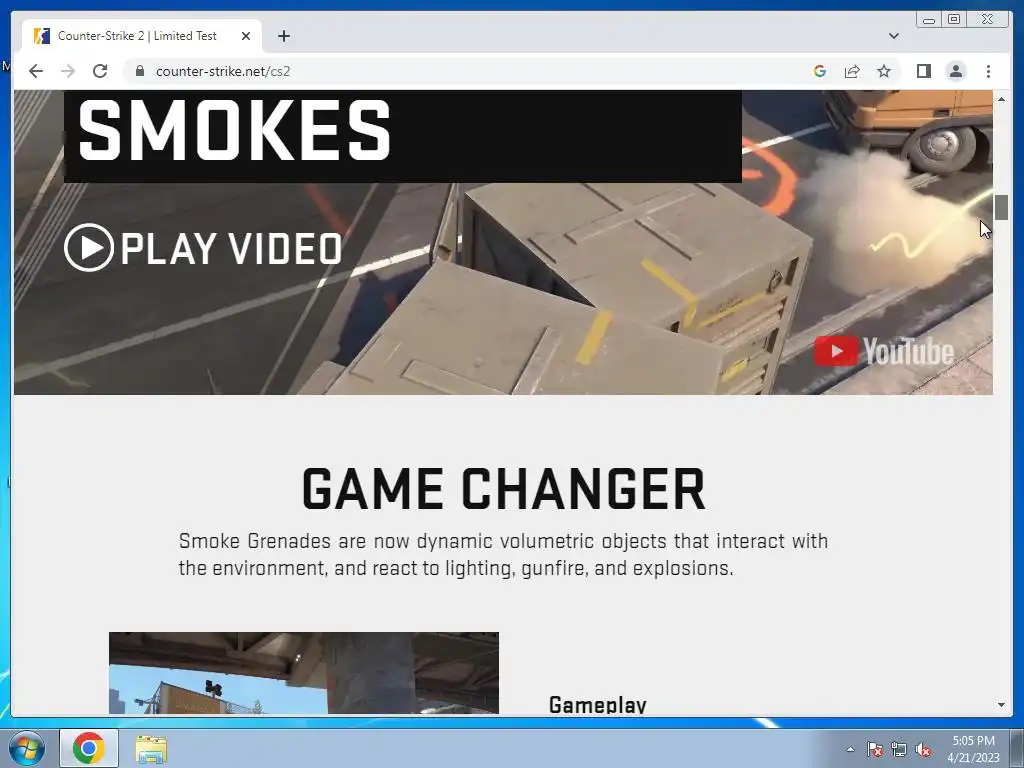The height and width of the screenshot is (768, 1024).
Task: Click the page scrollbar thumb
Action: [1002, 207]
